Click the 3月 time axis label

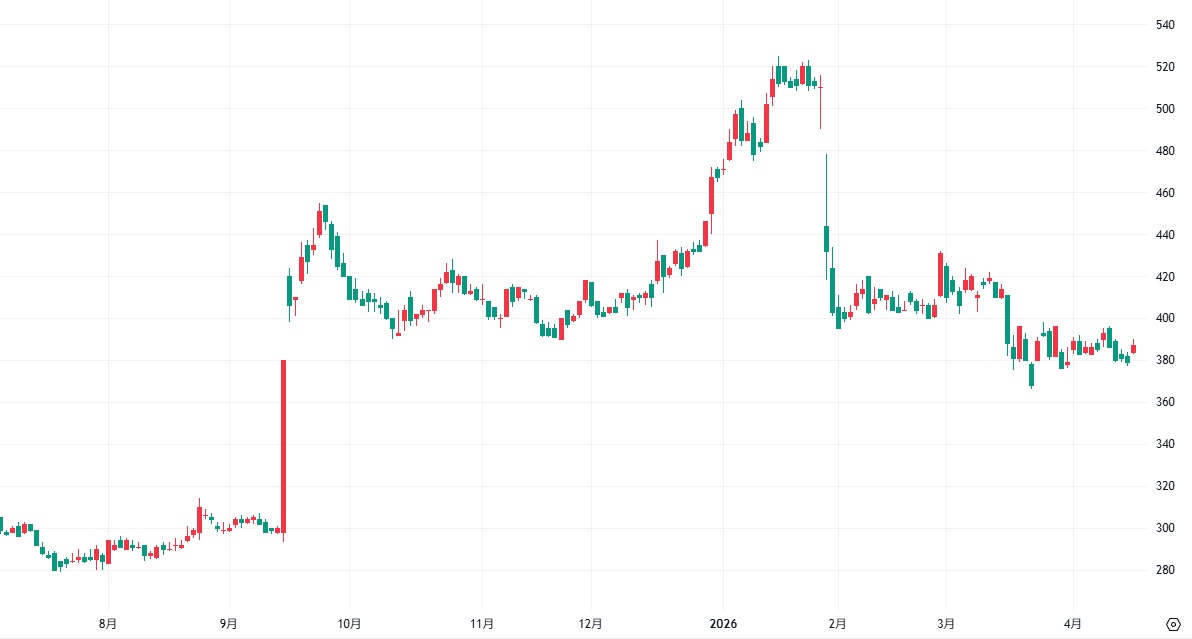coord(946,624)
